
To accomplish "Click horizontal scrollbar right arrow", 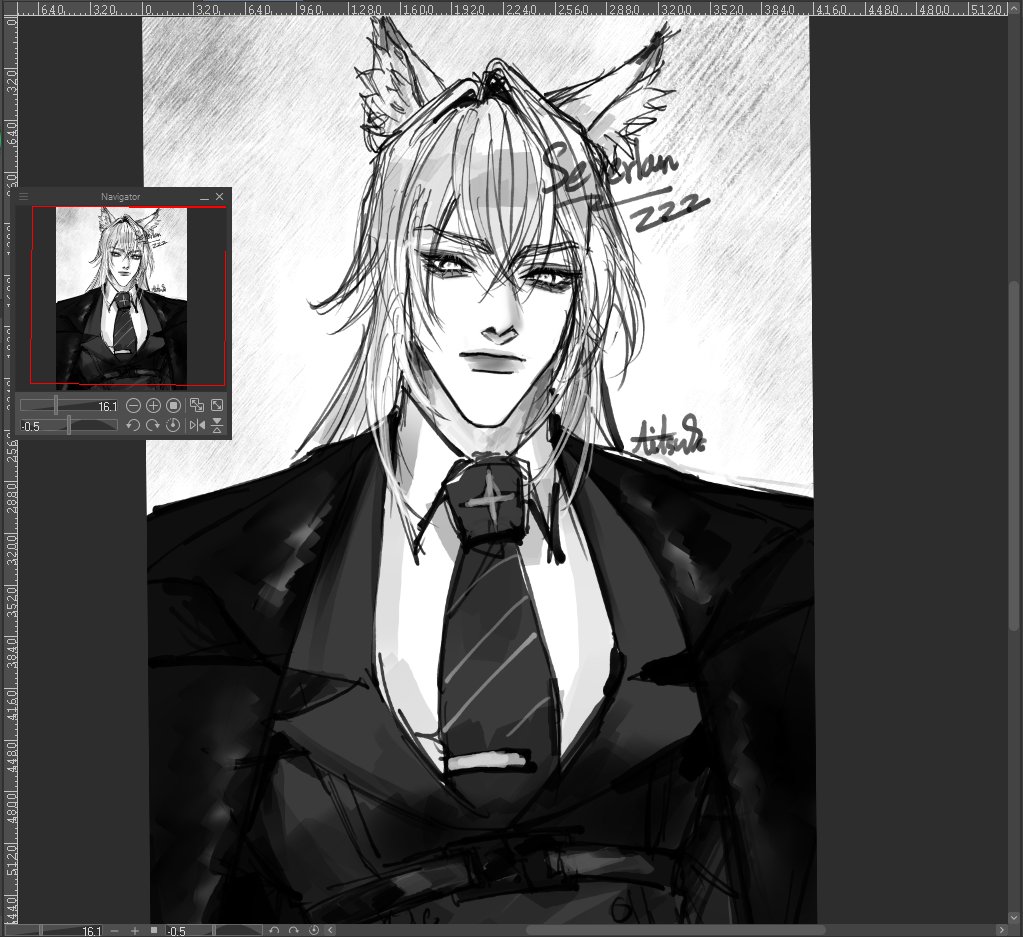I will pos(1001,930).
